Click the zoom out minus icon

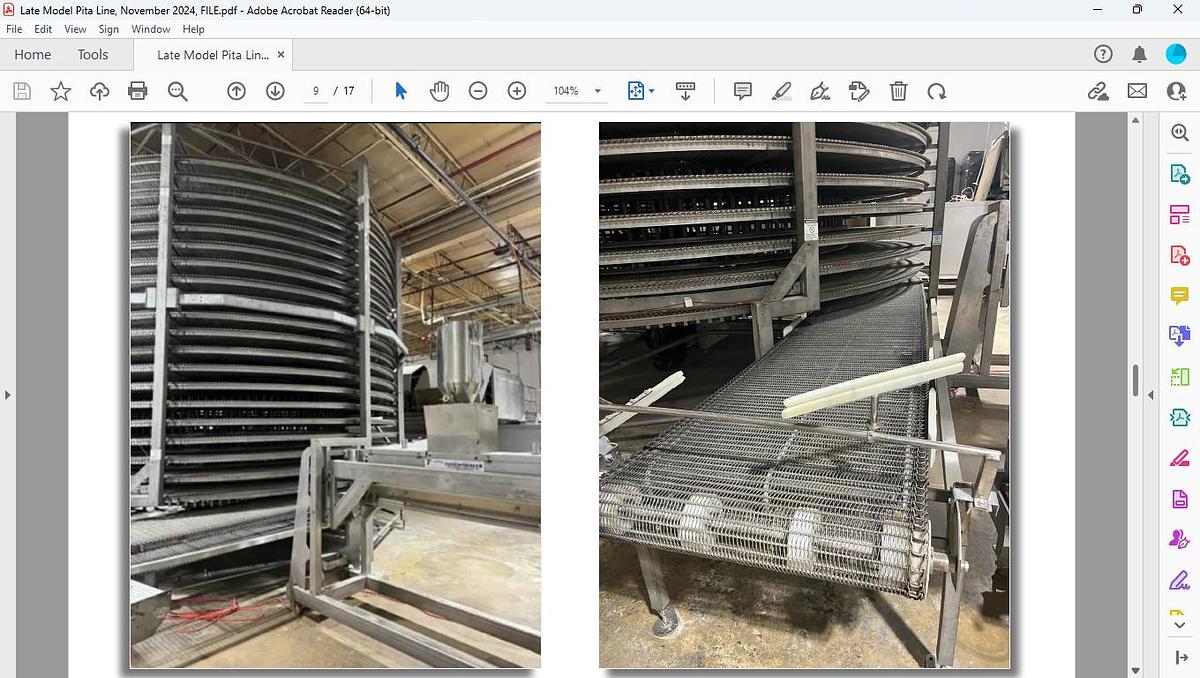tap(478, 91)
